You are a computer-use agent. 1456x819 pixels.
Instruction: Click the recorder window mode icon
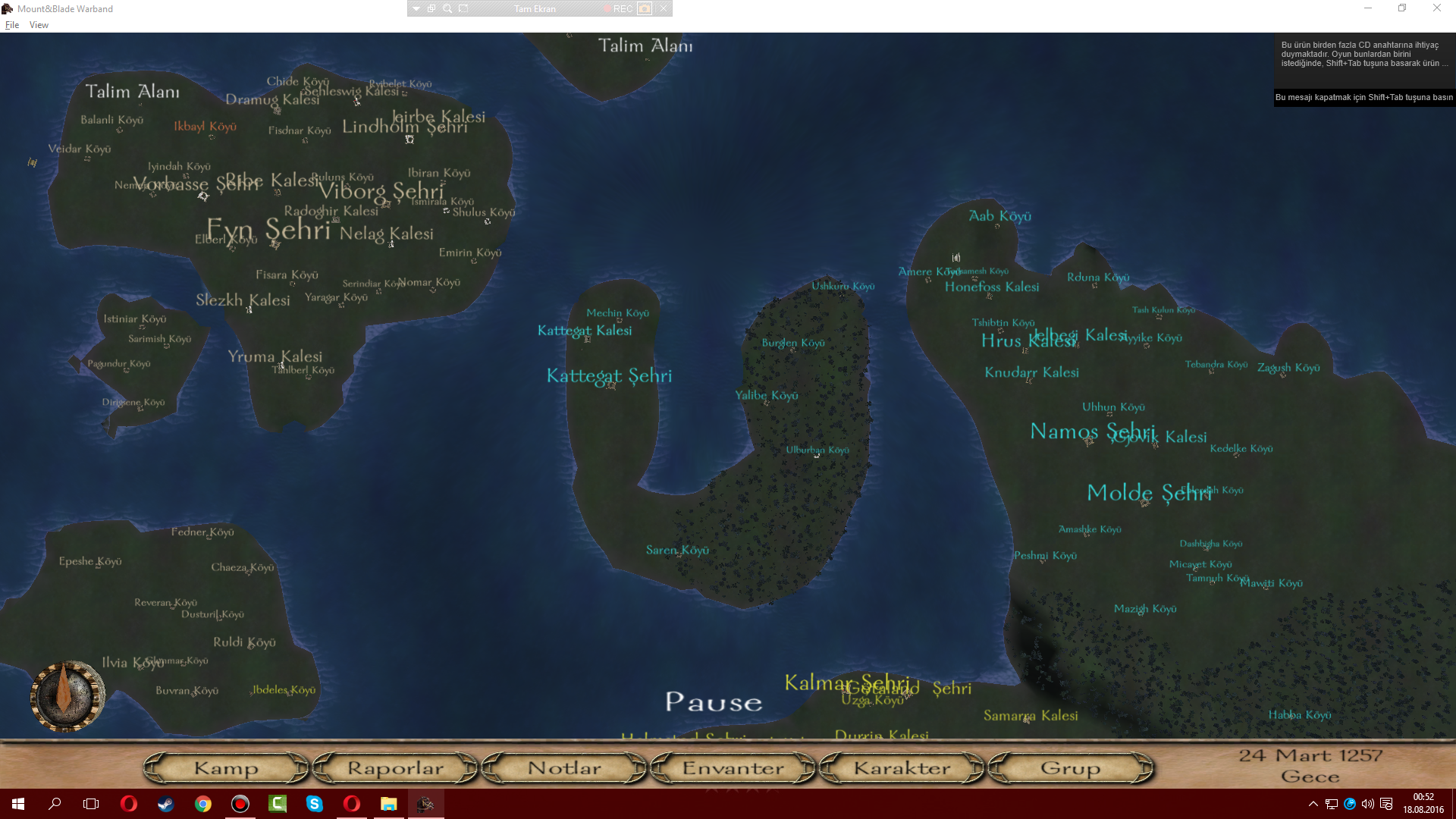[x=431, y=8]
